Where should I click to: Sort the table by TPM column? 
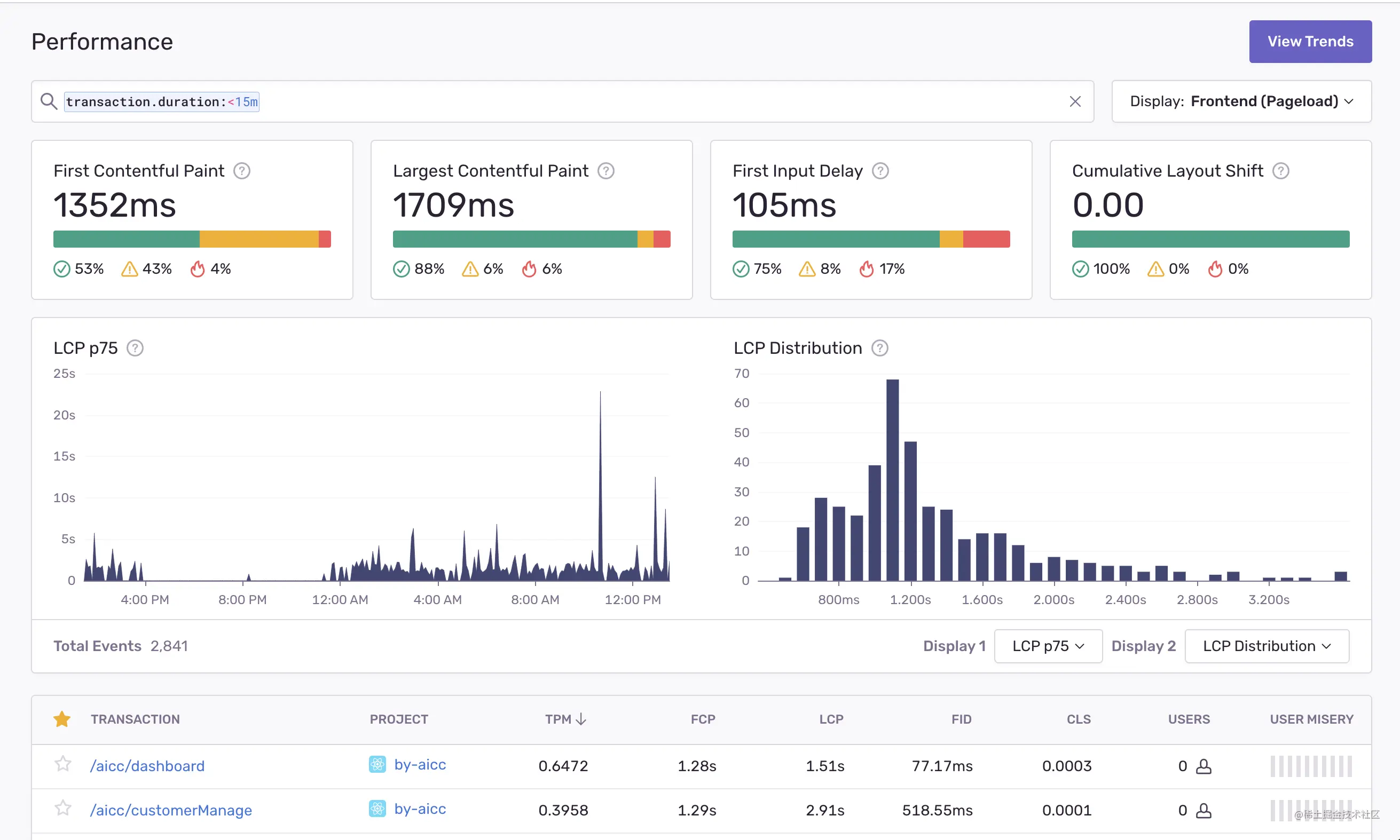565,719
